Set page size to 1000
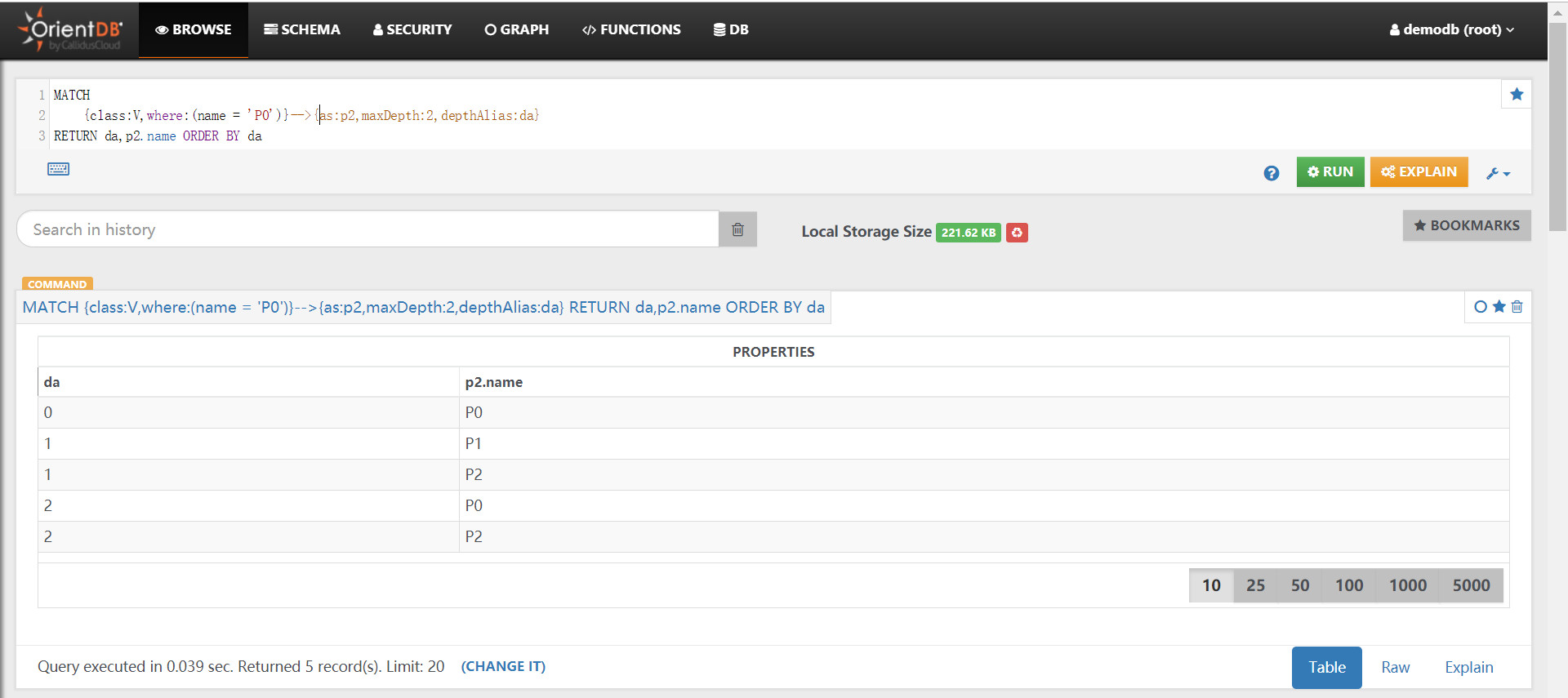Image resolution: width=1568 pixels, height=698 pixels. tap(1408, 585)
